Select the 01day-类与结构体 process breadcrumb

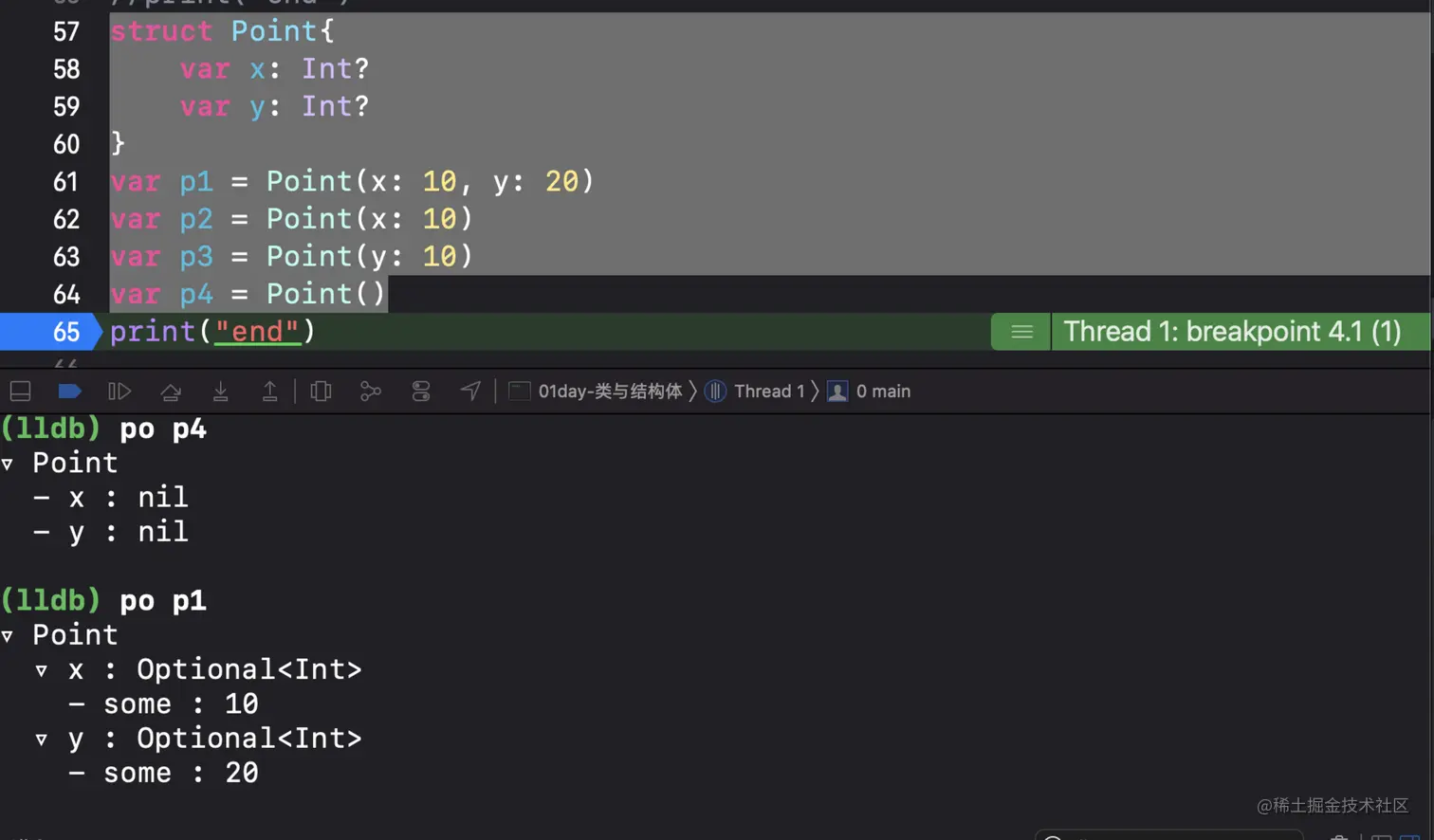[596, 391]
